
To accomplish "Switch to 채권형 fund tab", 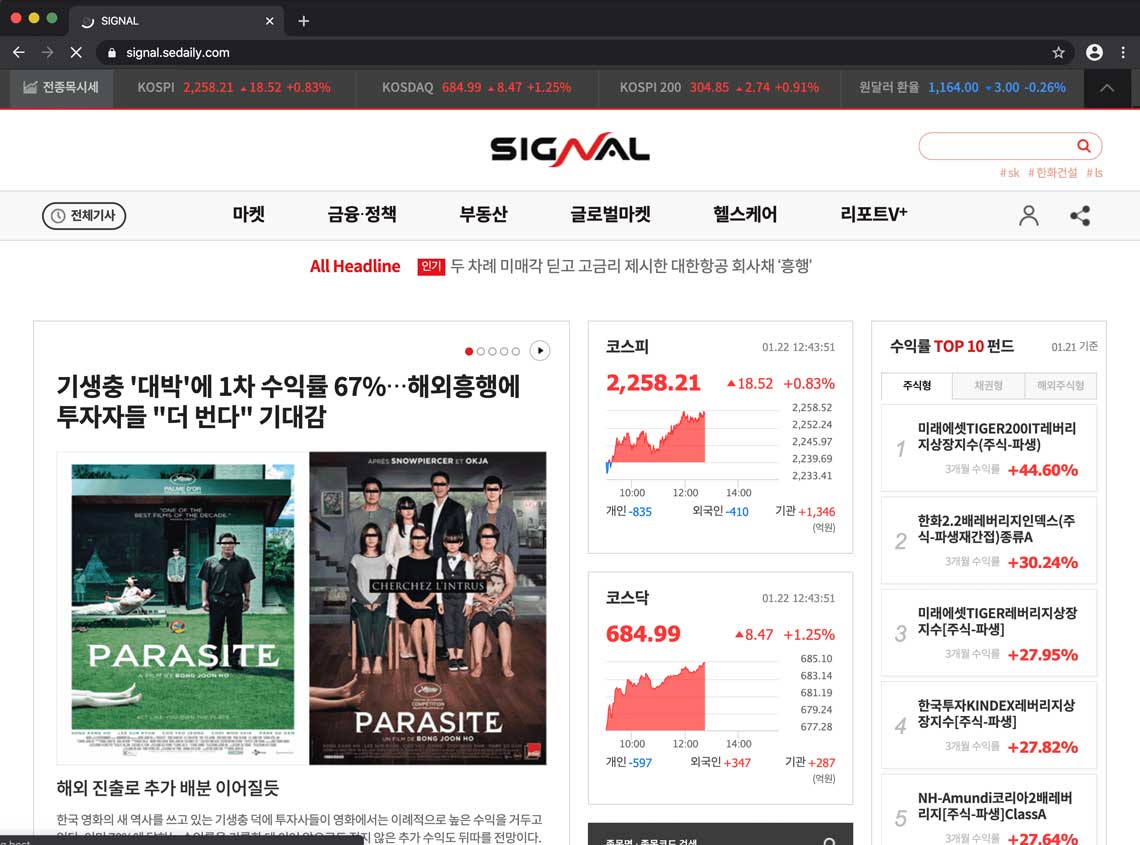I will pyautogui.click(x=988, y=385).
